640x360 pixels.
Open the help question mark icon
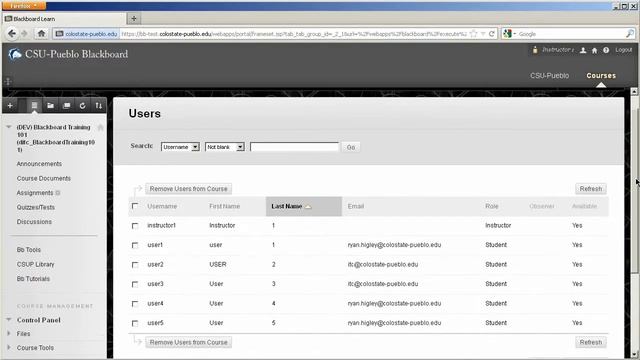pyautogui.click(x=606, y=50)
